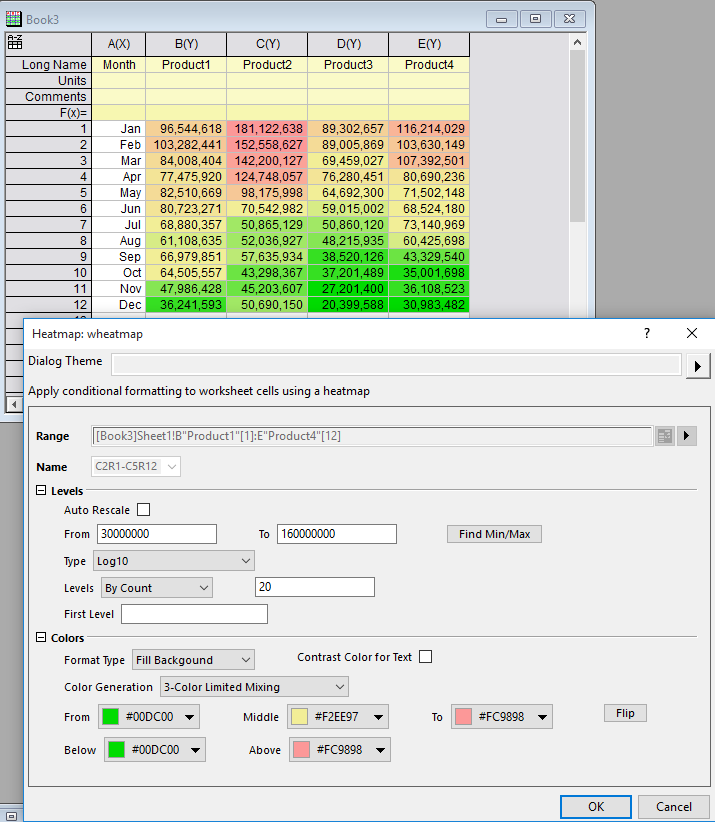
Task: Close the Book3 window
Action: click(x=569, y=19)
